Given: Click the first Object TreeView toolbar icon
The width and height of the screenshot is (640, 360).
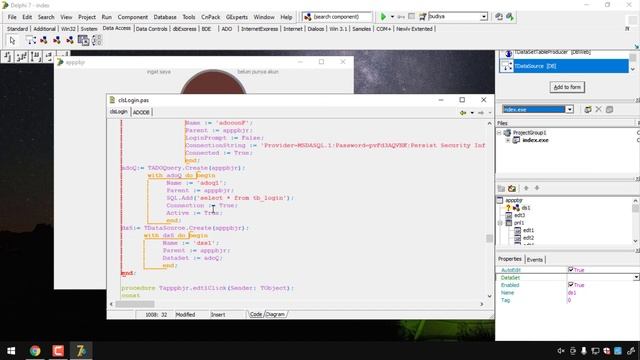Looking at the screenshot, I should [x=501, y=188].
